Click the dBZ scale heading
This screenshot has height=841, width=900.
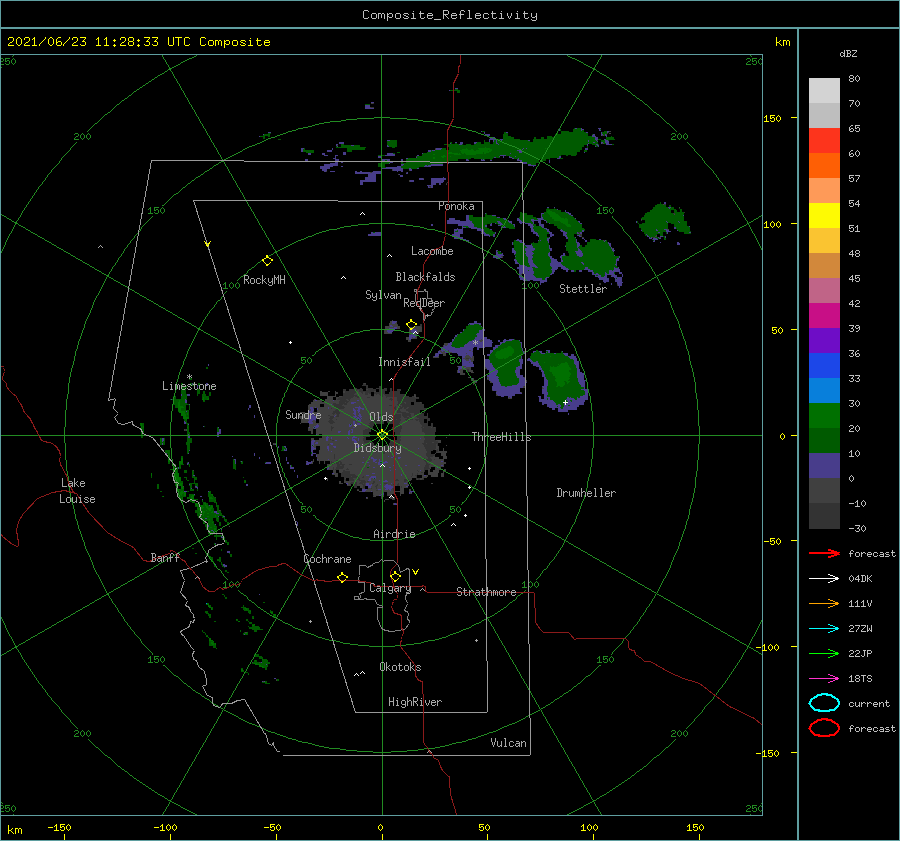click(848, 53)
